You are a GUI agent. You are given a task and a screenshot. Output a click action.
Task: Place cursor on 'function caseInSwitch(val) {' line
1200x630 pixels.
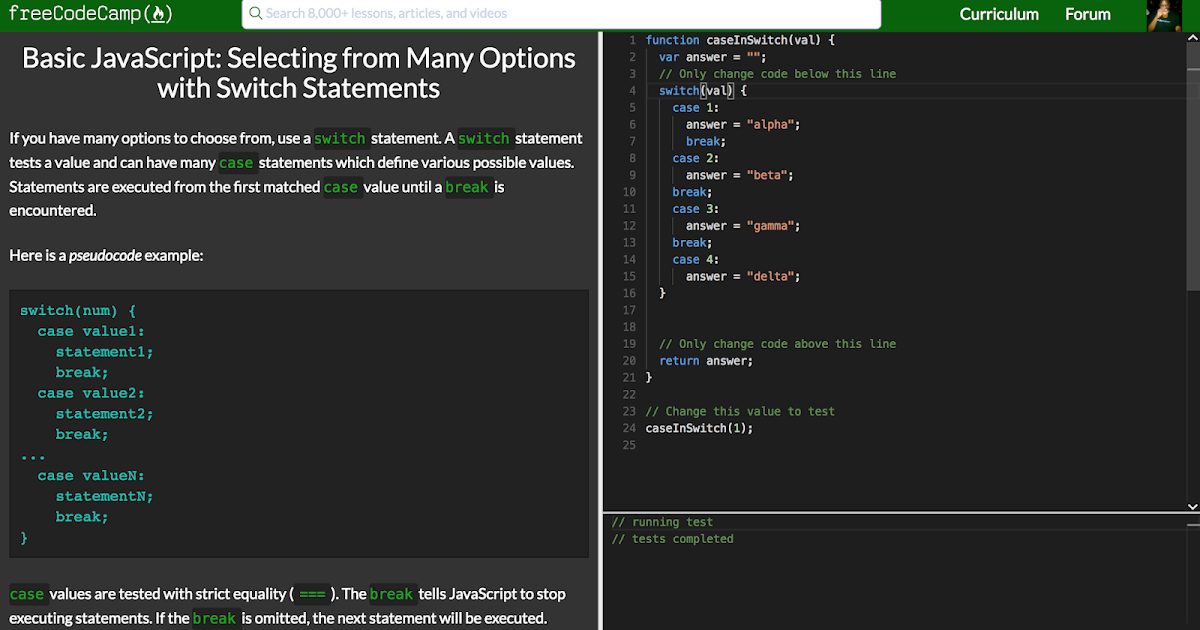pyautogui.click(x=740, y=40)
